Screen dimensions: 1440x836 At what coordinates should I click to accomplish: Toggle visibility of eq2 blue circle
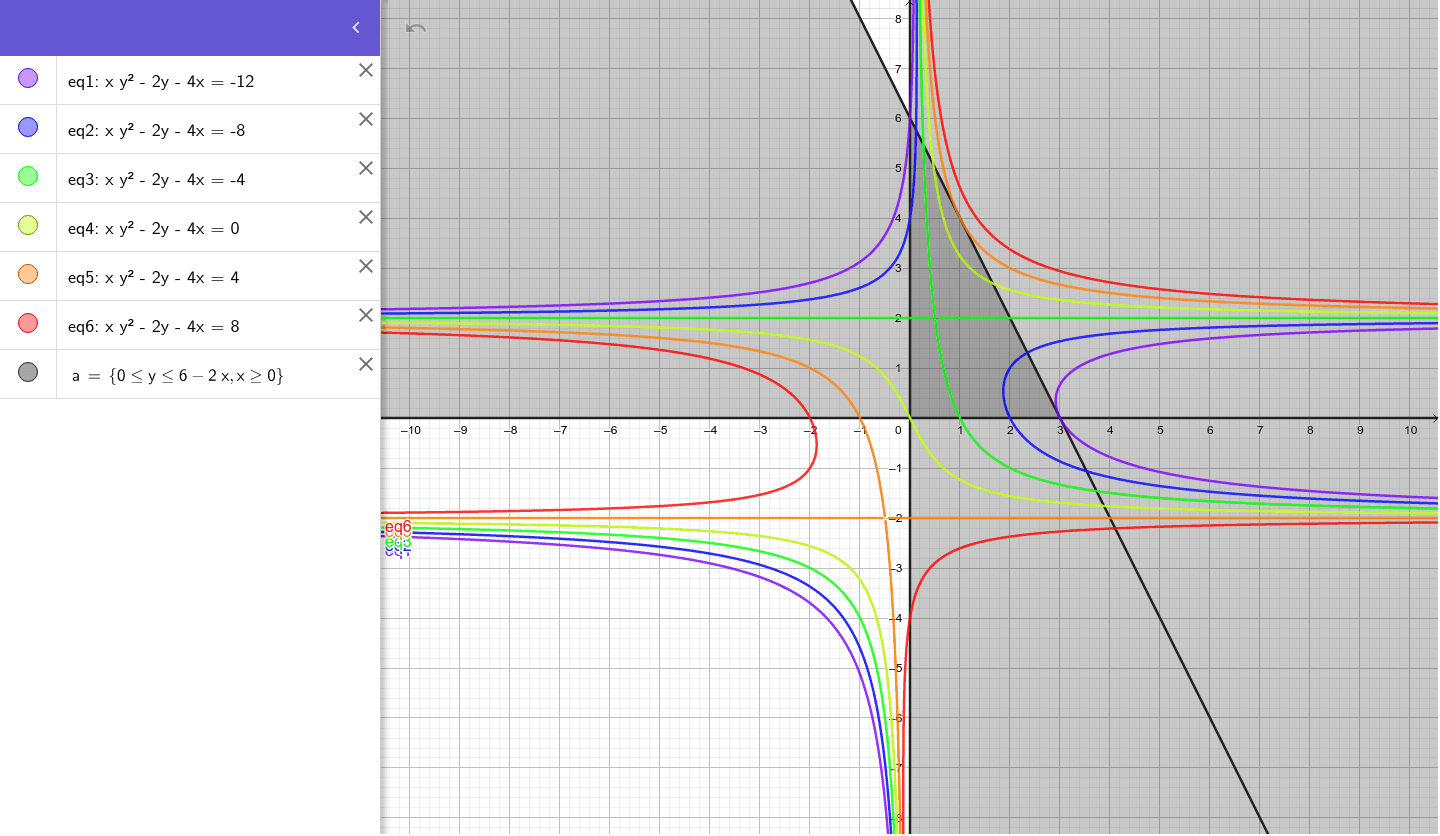28,127
